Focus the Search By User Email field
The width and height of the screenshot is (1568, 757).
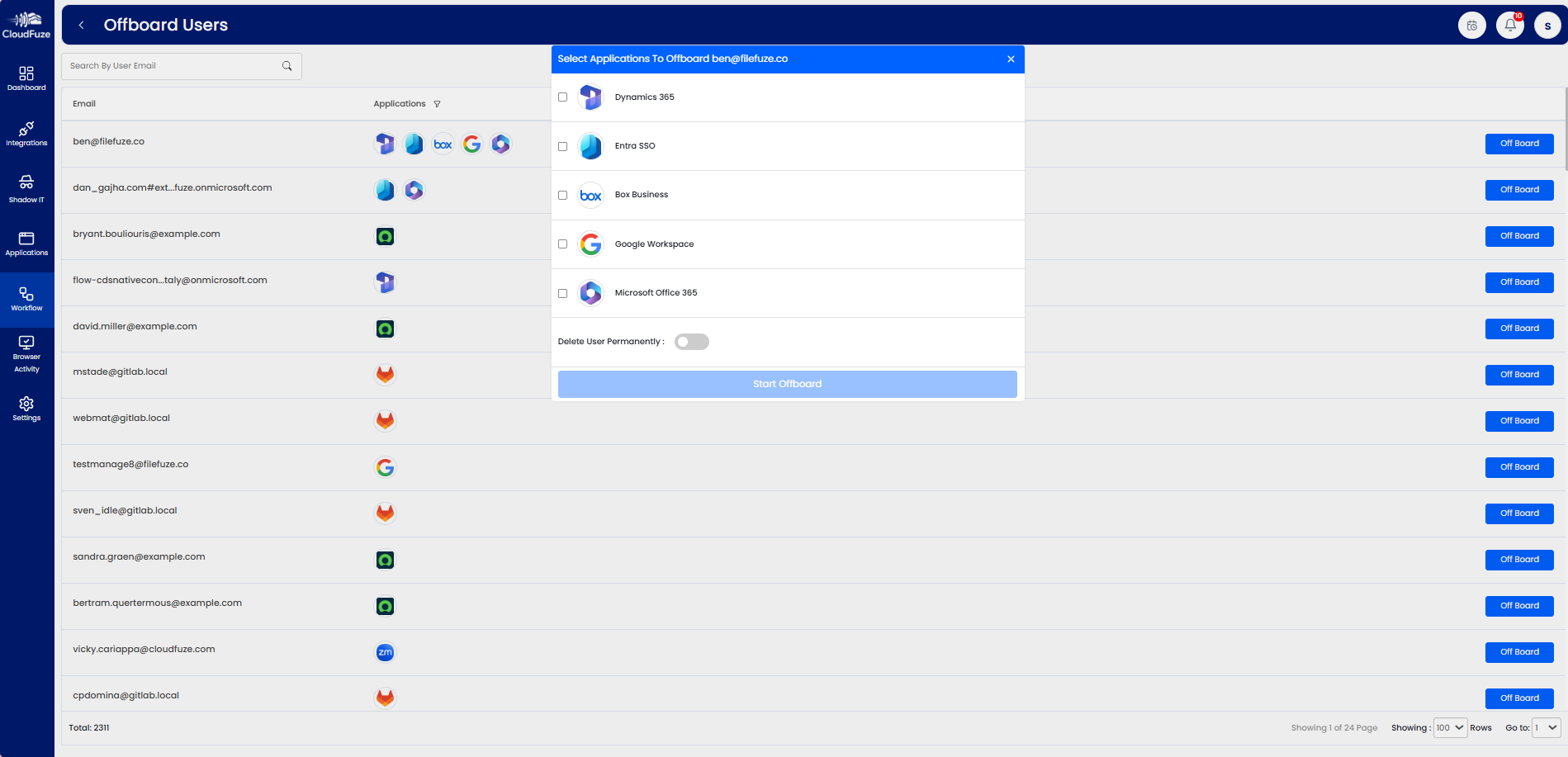(x=173, y=66)
